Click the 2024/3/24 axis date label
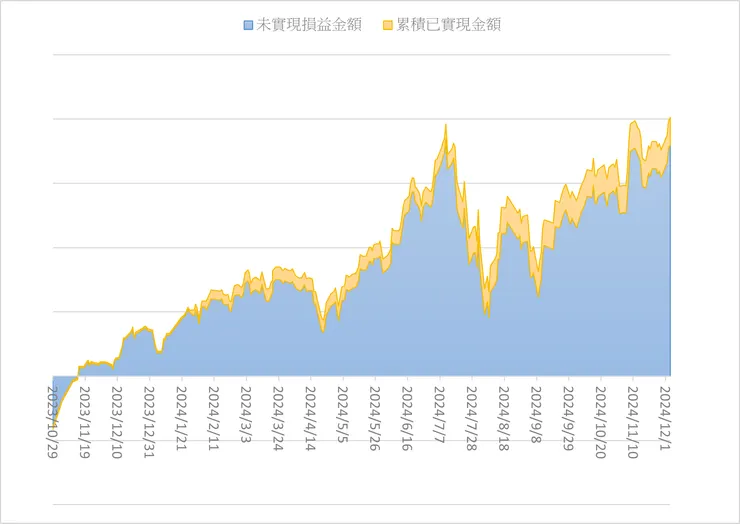The height and width of the screenshot is (524, 740). (278, 419)
